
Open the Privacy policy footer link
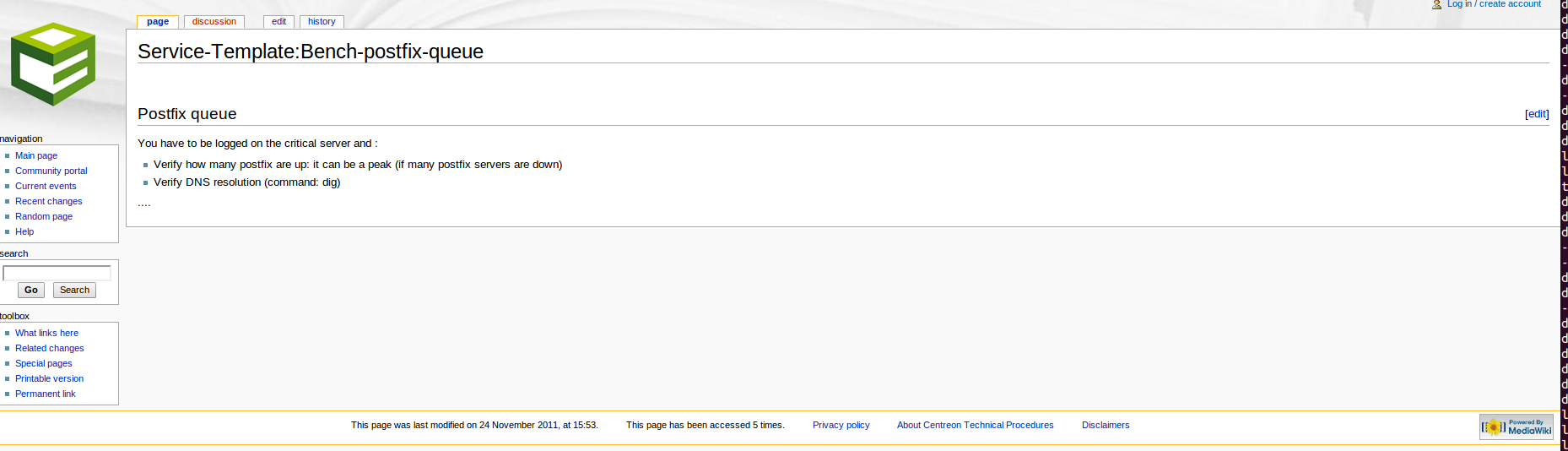pyautogui.click(x=841, y=425)
